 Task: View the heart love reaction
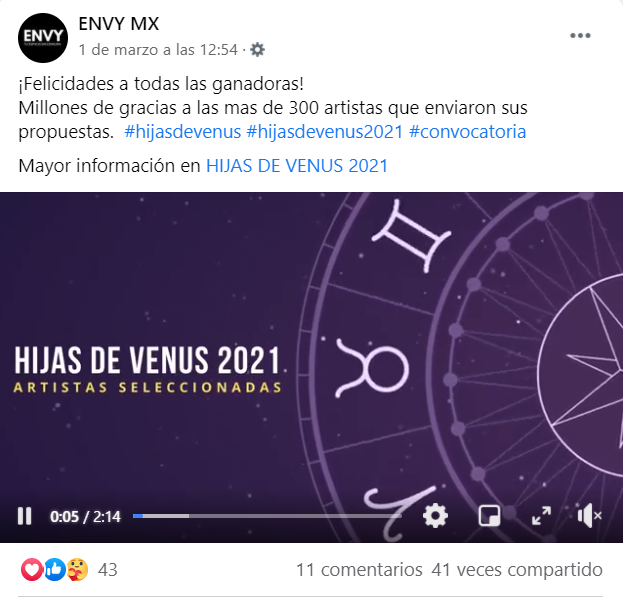31,570
